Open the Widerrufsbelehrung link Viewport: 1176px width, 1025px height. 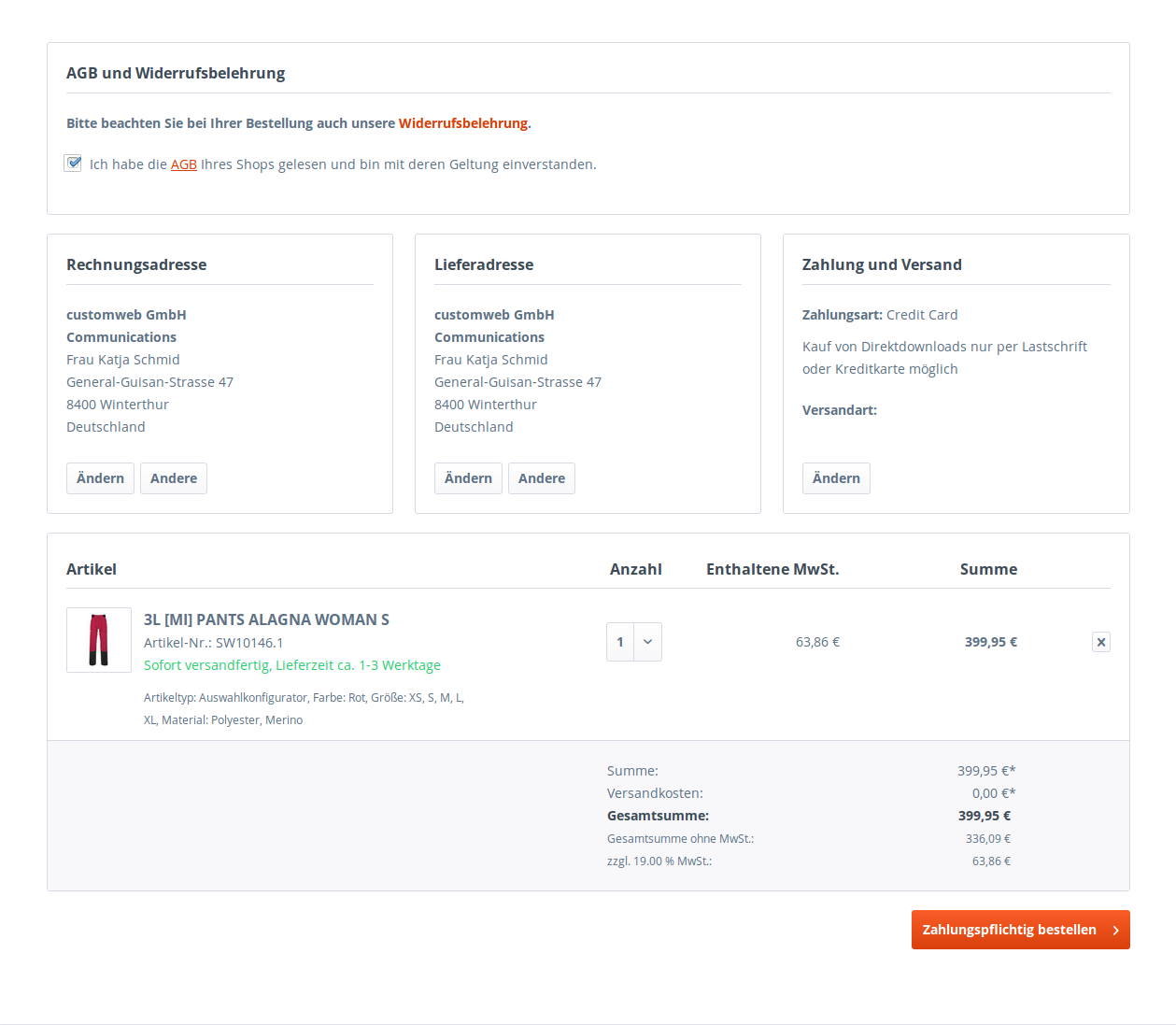(462, 123)
